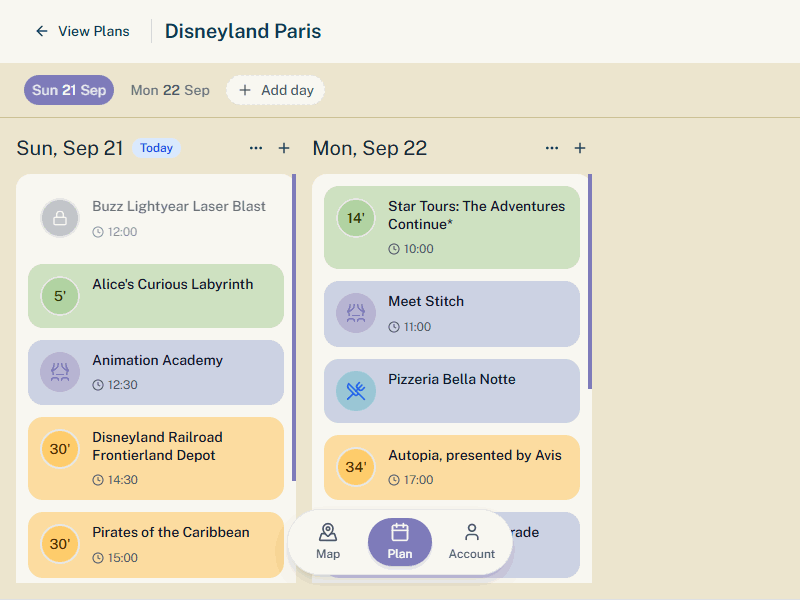This screenshot has height=600, width=800.
Task: Click the character icon on Animation Academy card
Action: click(x=59, y=372)
